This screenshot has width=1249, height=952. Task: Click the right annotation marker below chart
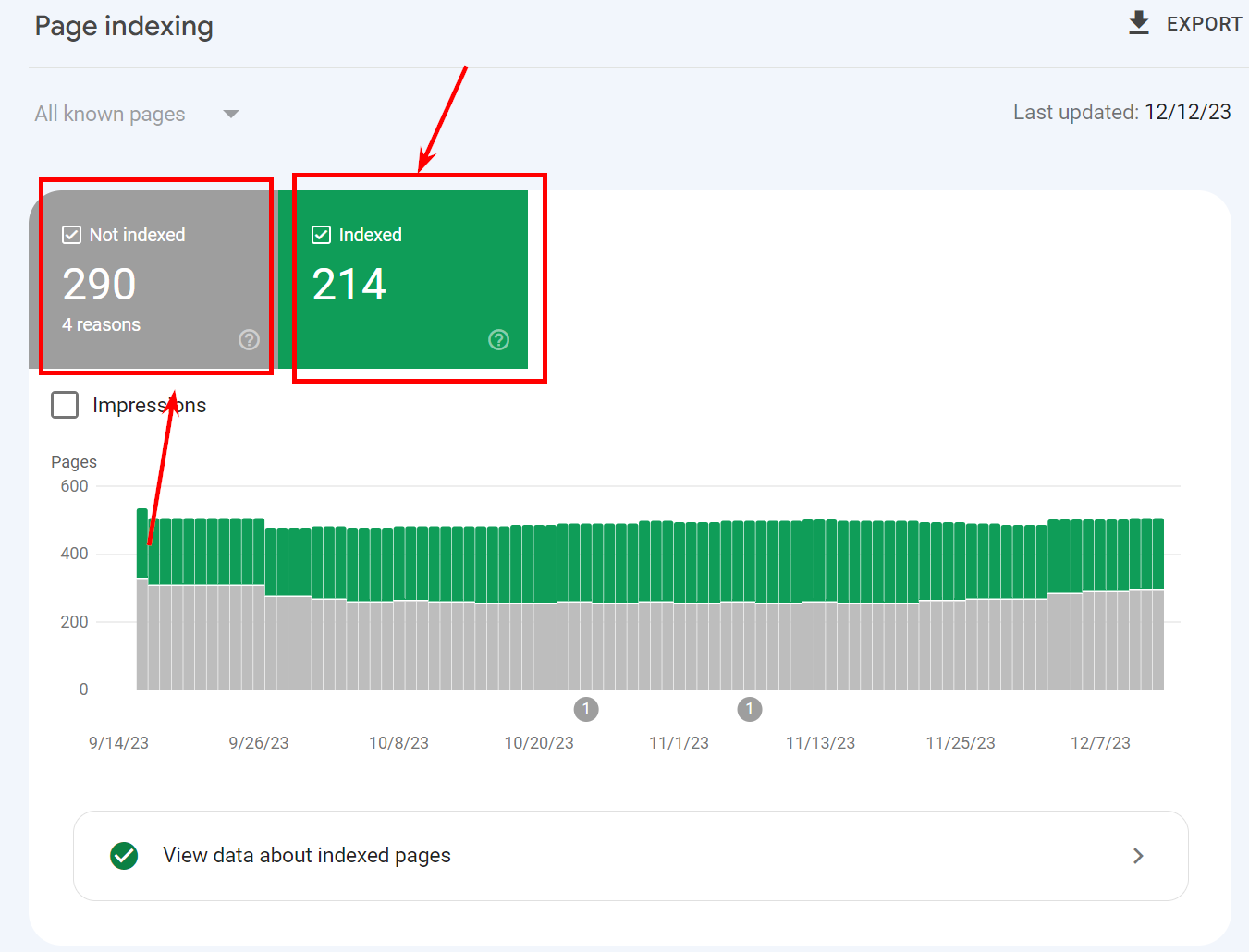click(x=750, y=709)
